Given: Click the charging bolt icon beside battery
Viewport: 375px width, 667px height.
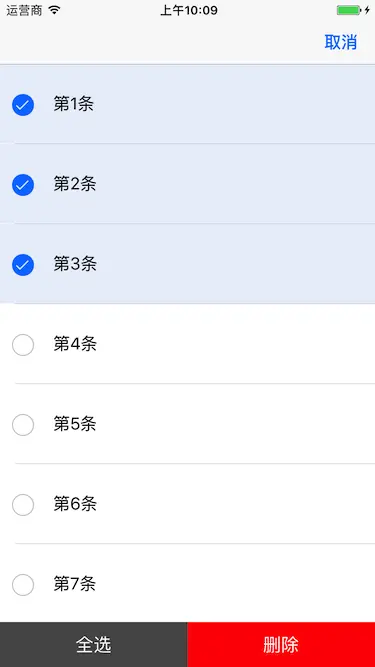Looking at the screenshot, I should (x=367, y=10).
